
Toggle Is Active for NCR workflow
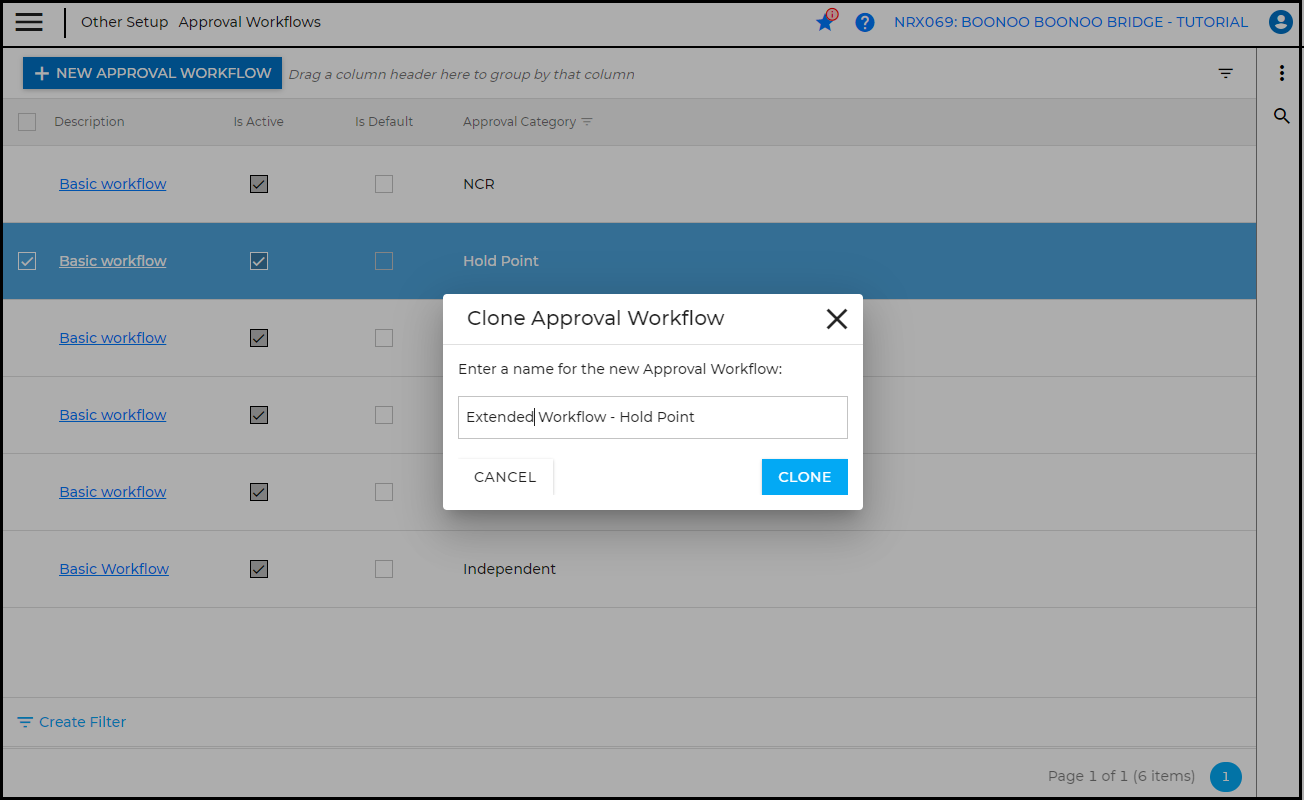[259, 184]
